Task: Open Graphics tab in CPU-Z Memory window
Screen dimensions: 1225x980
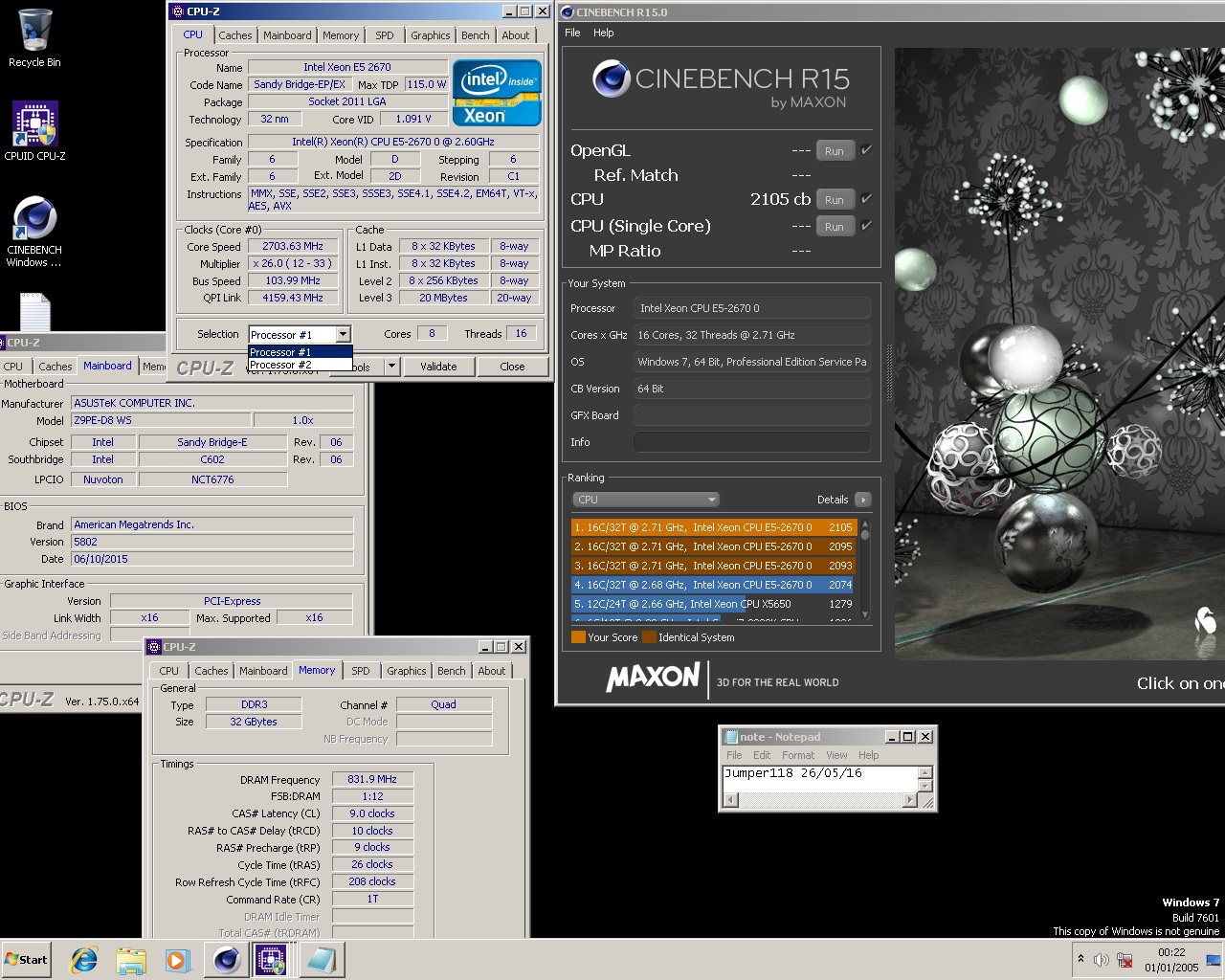Action: [406, 671]
